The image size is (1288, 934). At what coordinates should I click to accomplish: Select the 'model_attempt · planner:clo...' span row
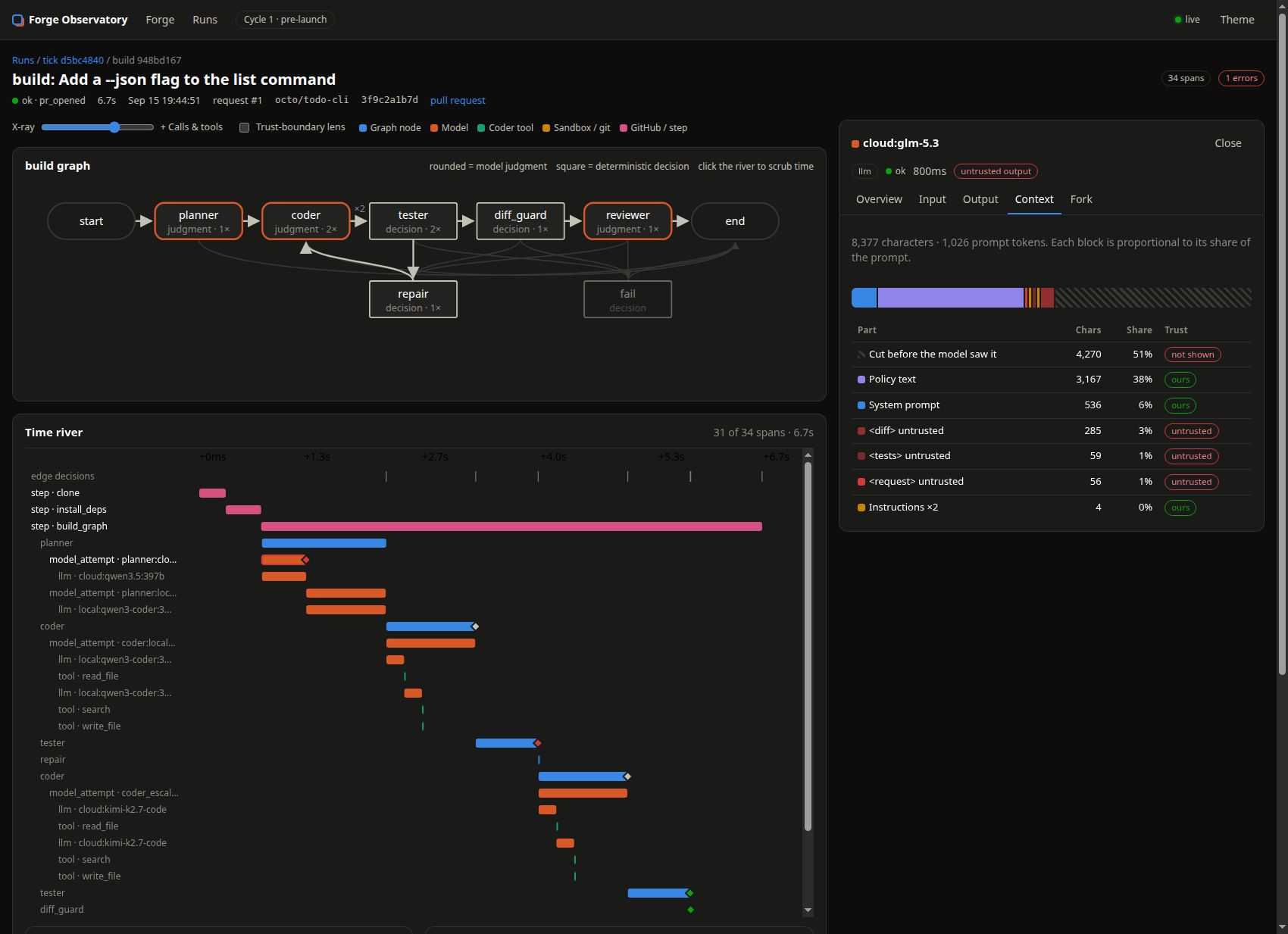tap(413, 560)
